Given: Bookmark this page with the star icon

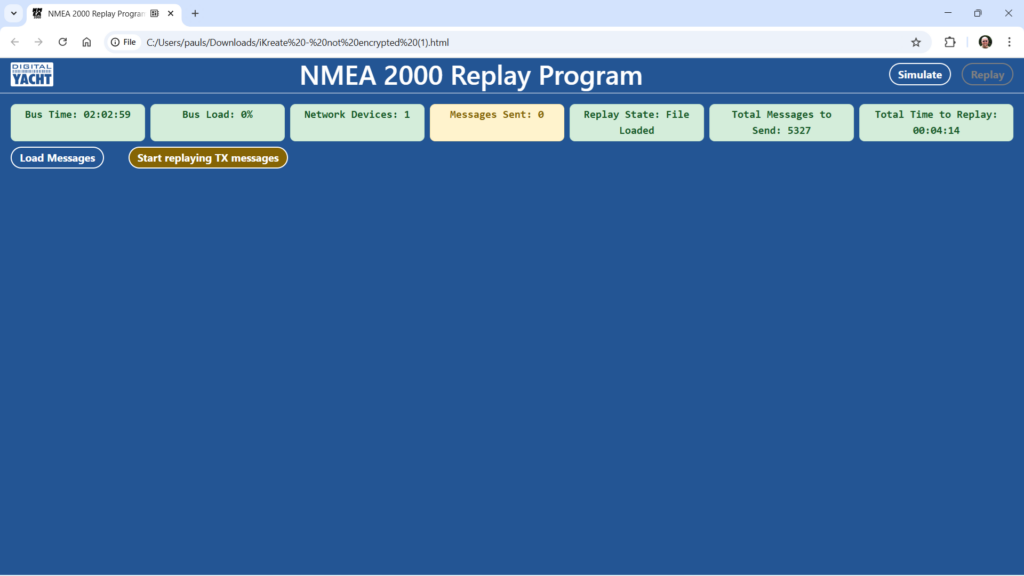Looking at the screenshot, I should pos(915,42).
